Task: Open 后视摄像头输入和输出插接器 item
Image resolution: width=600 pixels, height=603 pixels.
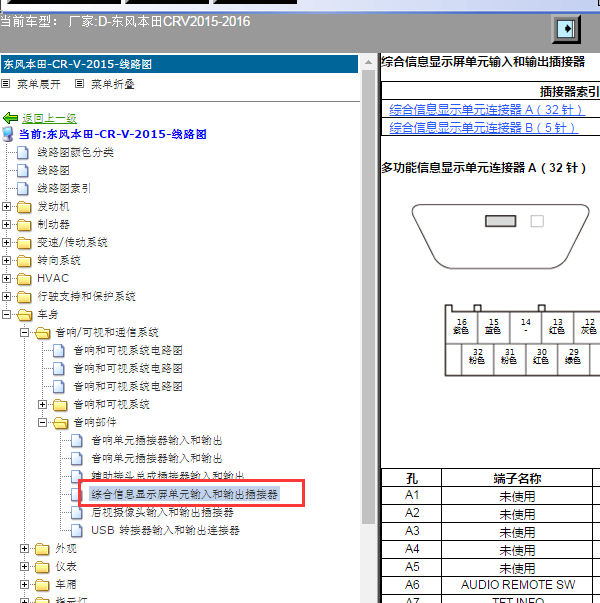Action: click(162, 512)
